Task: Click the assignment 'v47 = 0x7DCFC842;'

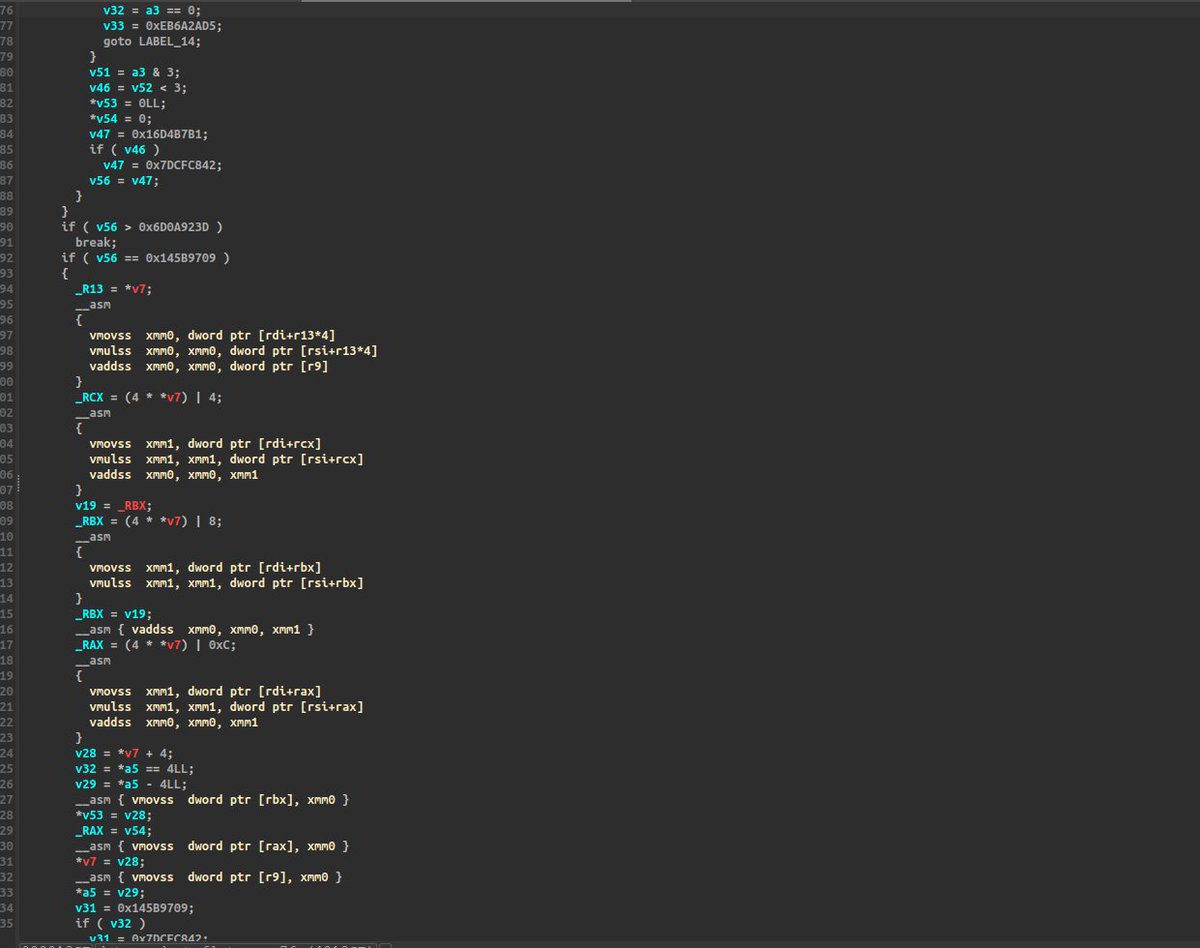Action: point(162,165)
